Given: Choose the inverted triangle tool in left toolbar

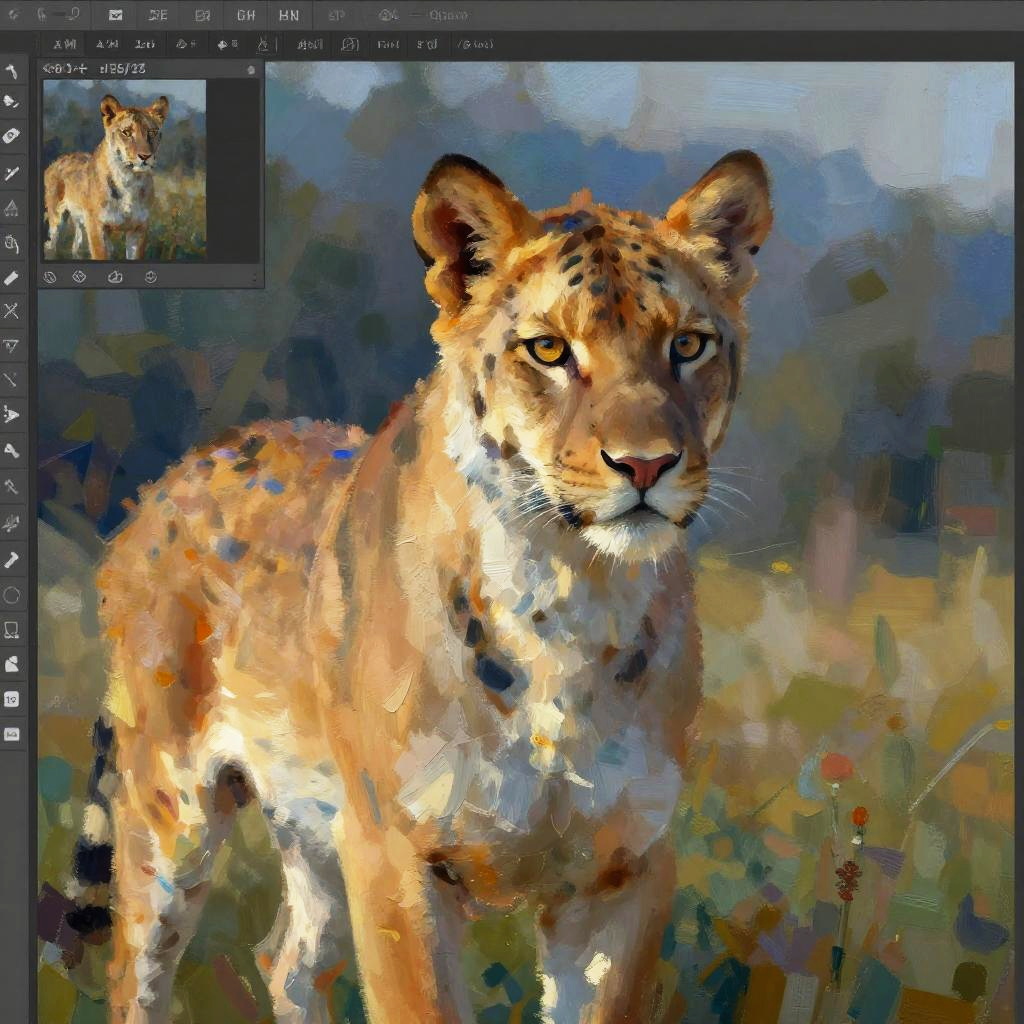Looking at the screenshot, I should (x=12, y=346).
